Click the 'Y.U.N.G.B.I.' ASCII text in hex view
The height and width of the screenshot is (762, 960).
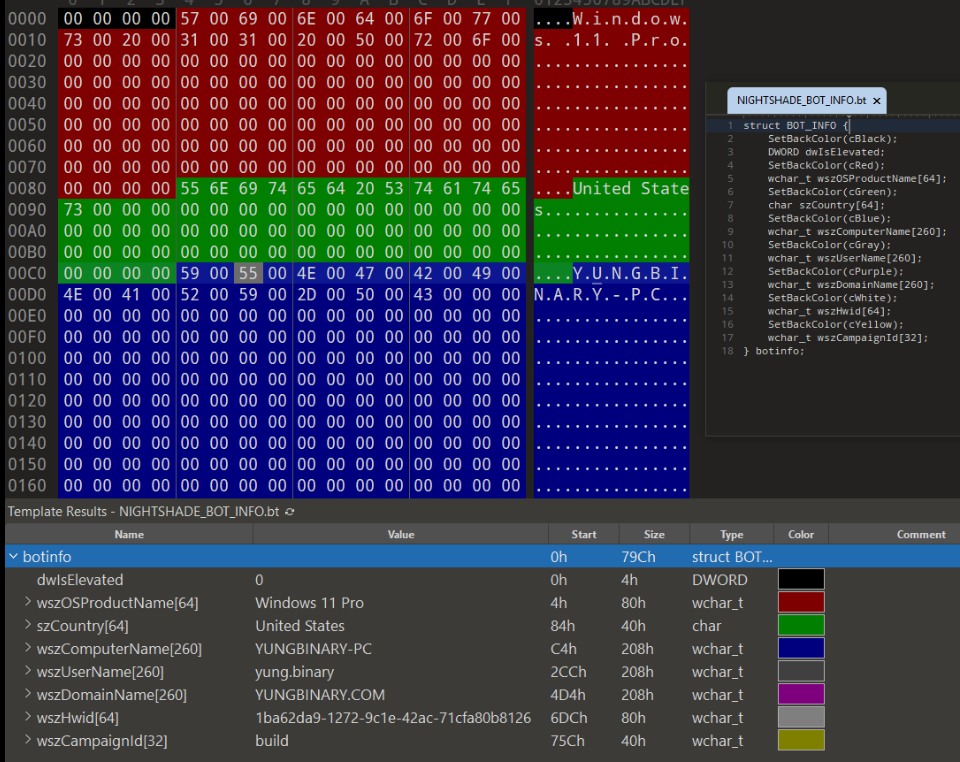coord(631,273)
